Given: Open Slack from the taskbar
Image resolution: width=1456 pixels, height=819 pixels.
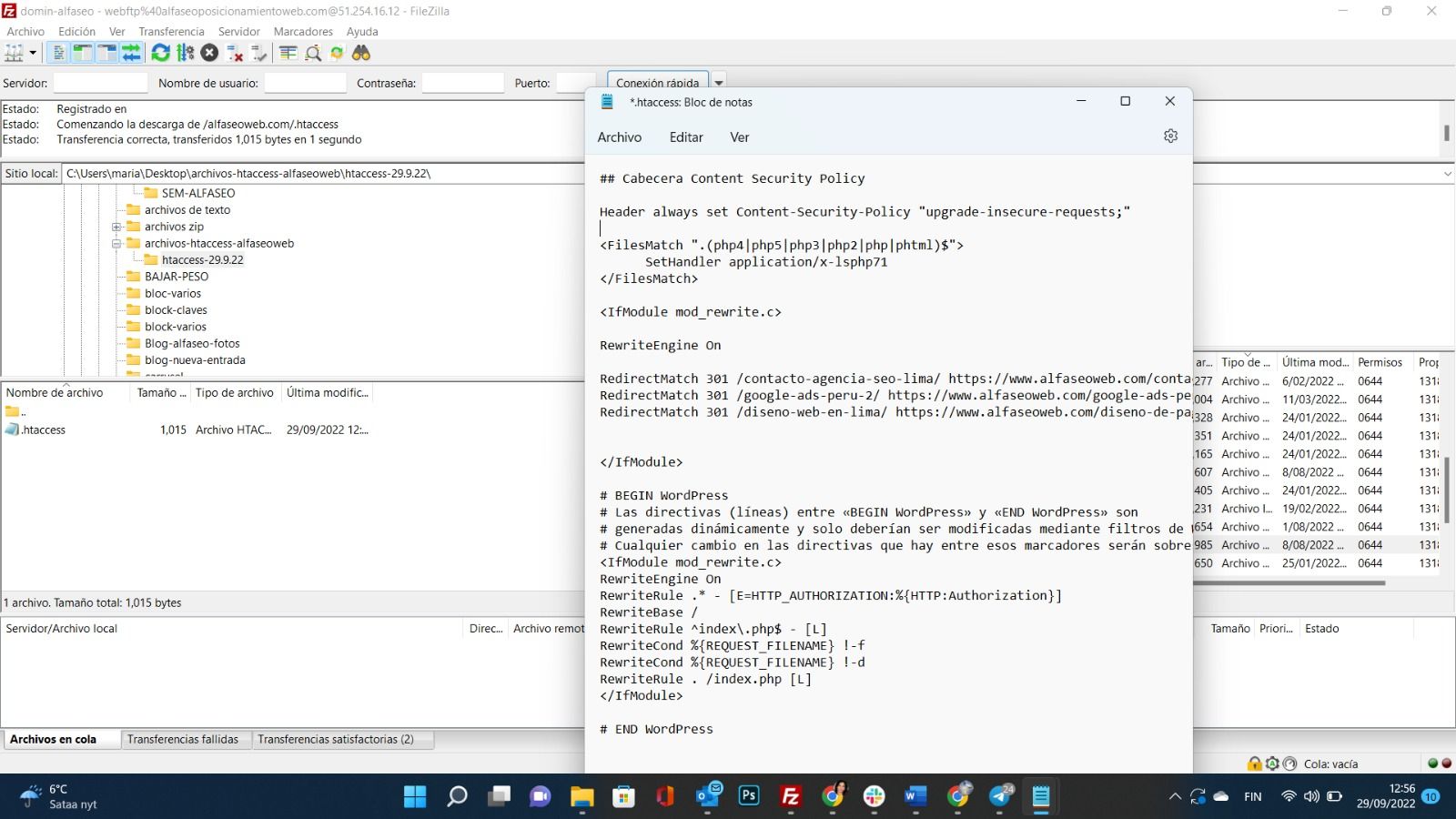Looking at the screenshot, I should click(874, 796).
